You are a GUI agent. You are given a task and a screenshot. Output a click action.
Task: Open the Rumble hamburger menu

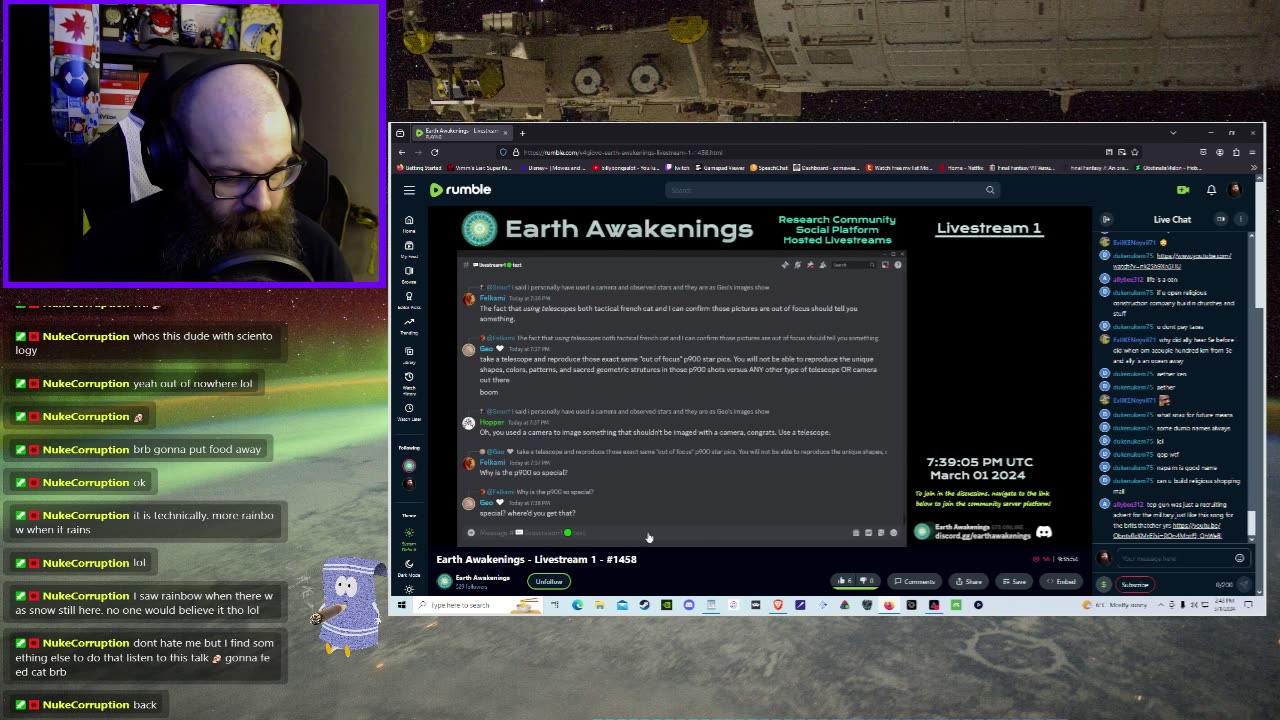tap(409, 190)
